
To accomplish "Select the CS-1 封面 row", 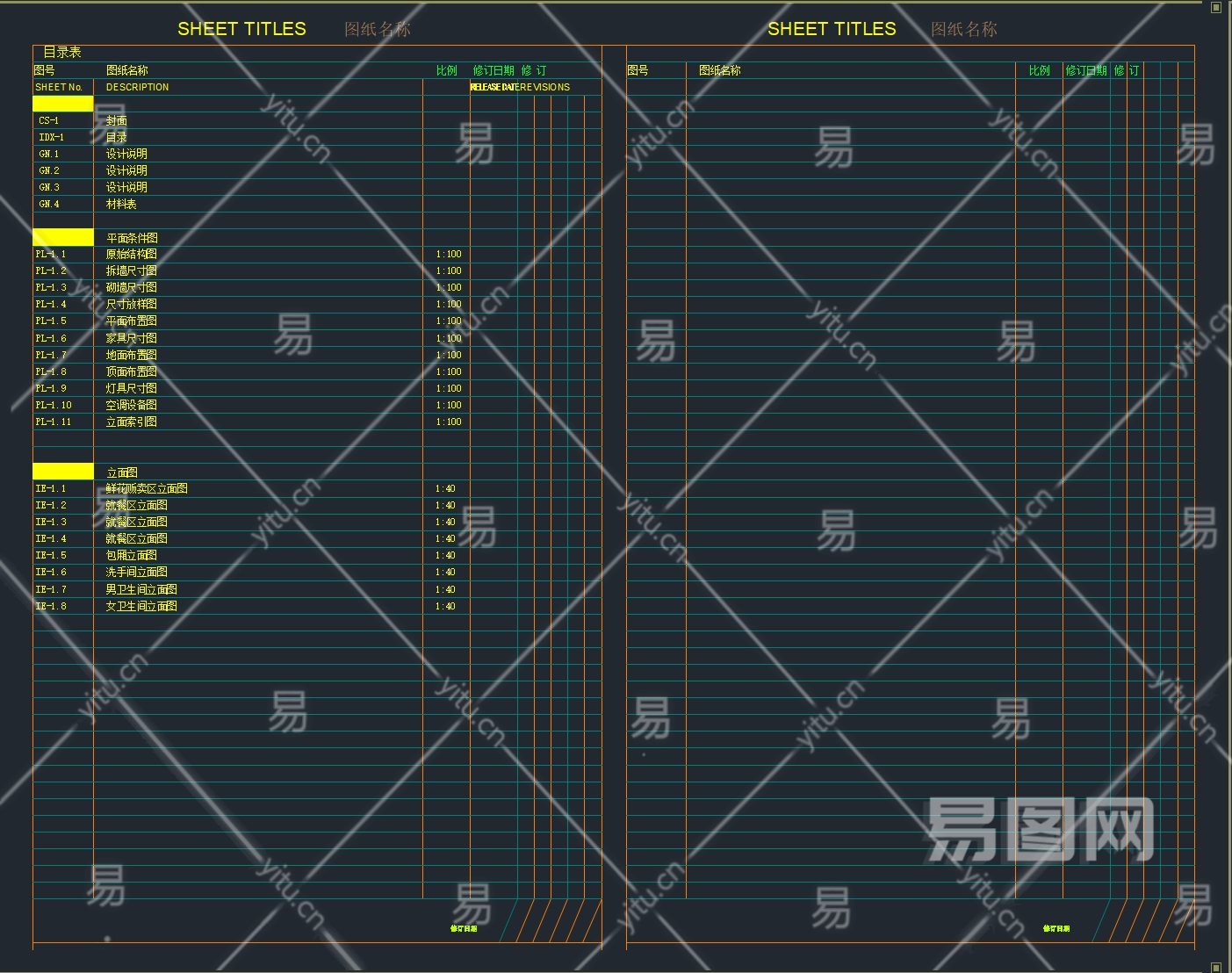I will pos(317,120).
